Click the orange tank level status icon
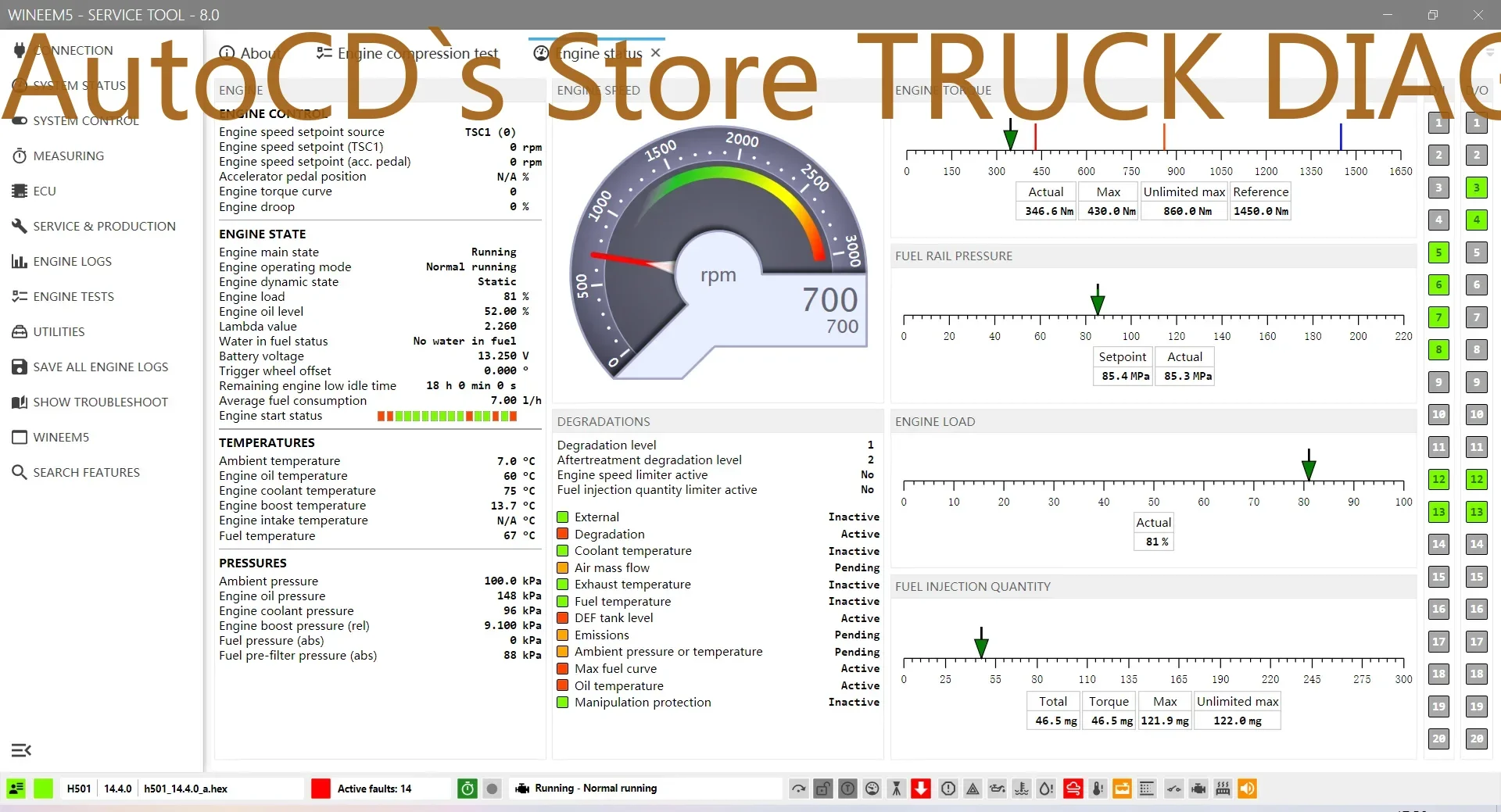 (1122, 789)
